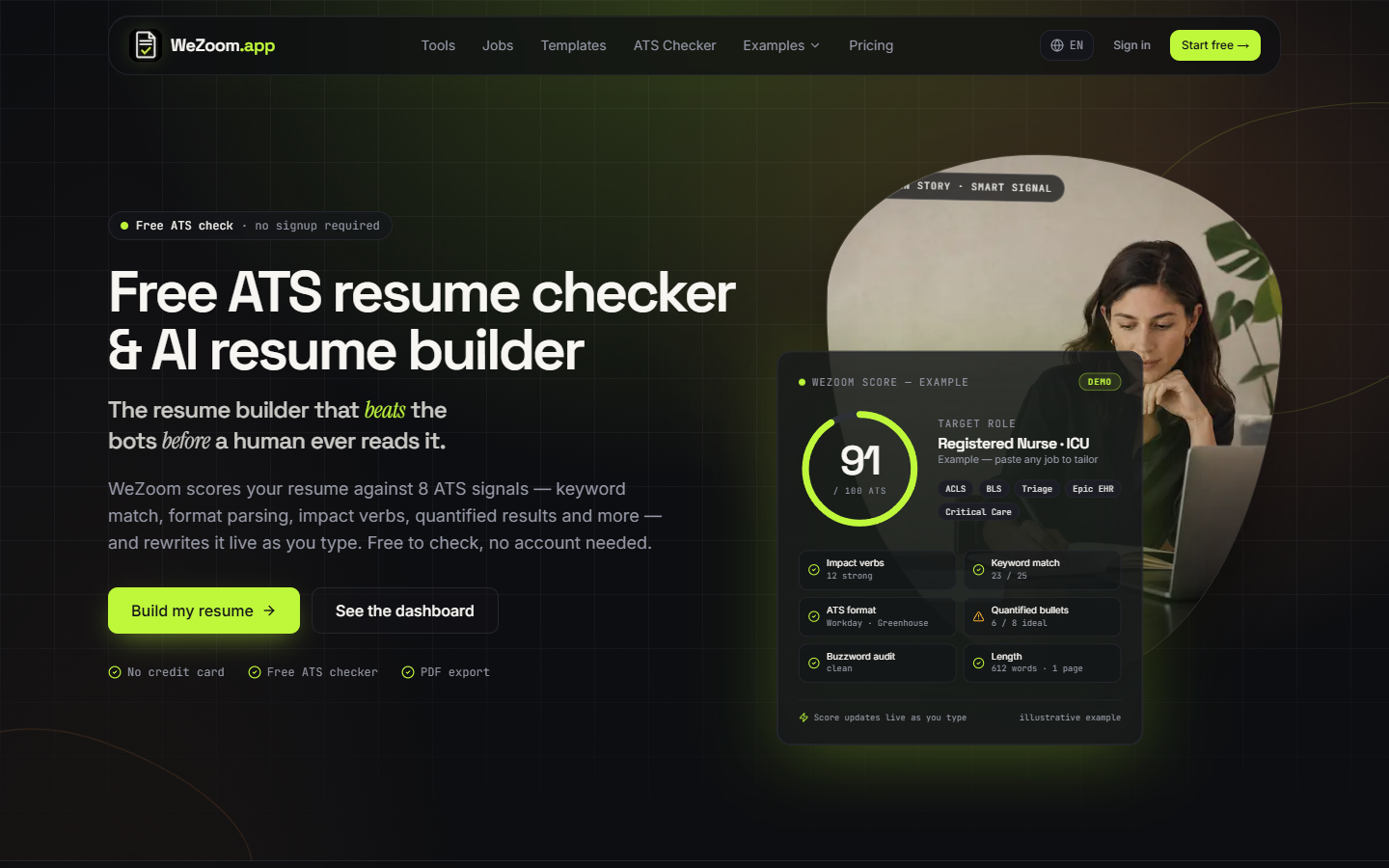This screenshot has height=868, width=1389.
Task: Click the WeZoom.app brand name
Action: click(223, 45)
